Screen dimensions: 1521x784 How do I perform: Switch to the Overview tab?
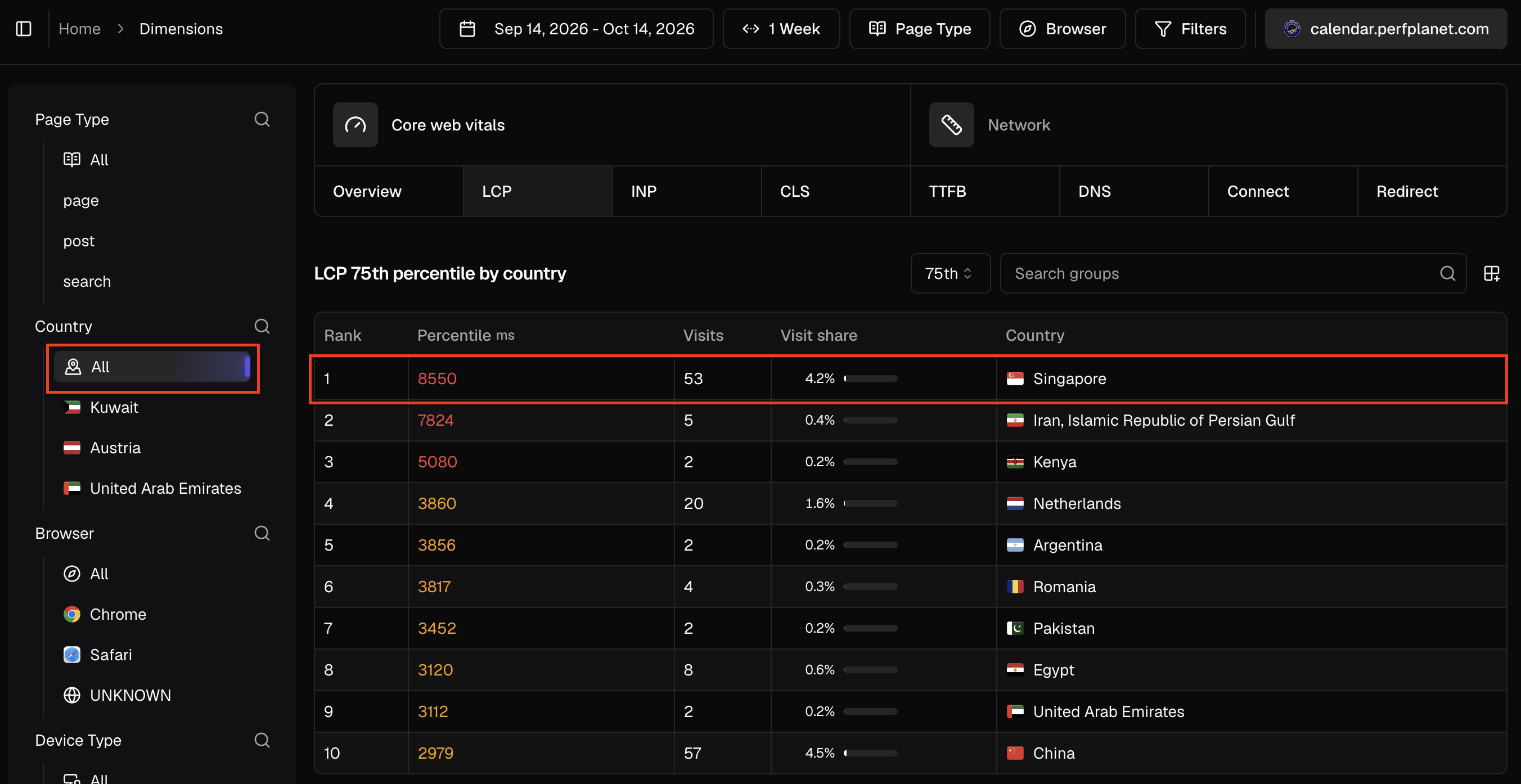389,191
